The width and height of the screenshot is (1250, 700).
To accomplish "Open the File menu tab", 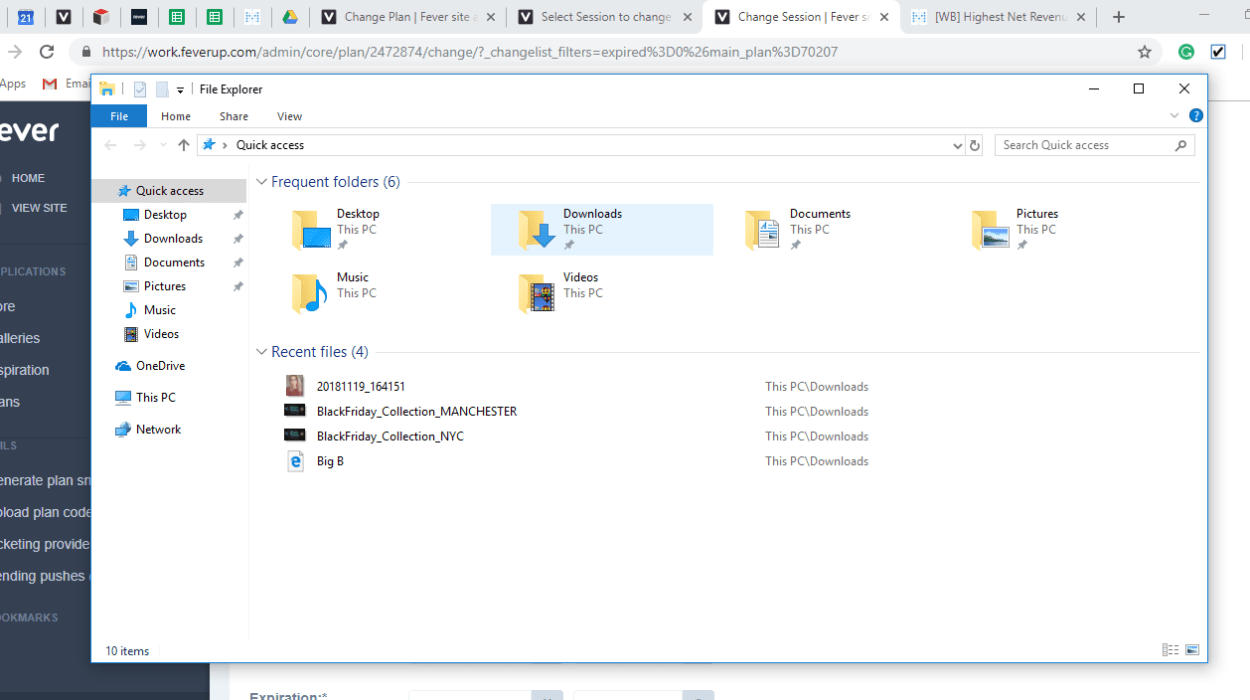I will (x=119, y=116).
